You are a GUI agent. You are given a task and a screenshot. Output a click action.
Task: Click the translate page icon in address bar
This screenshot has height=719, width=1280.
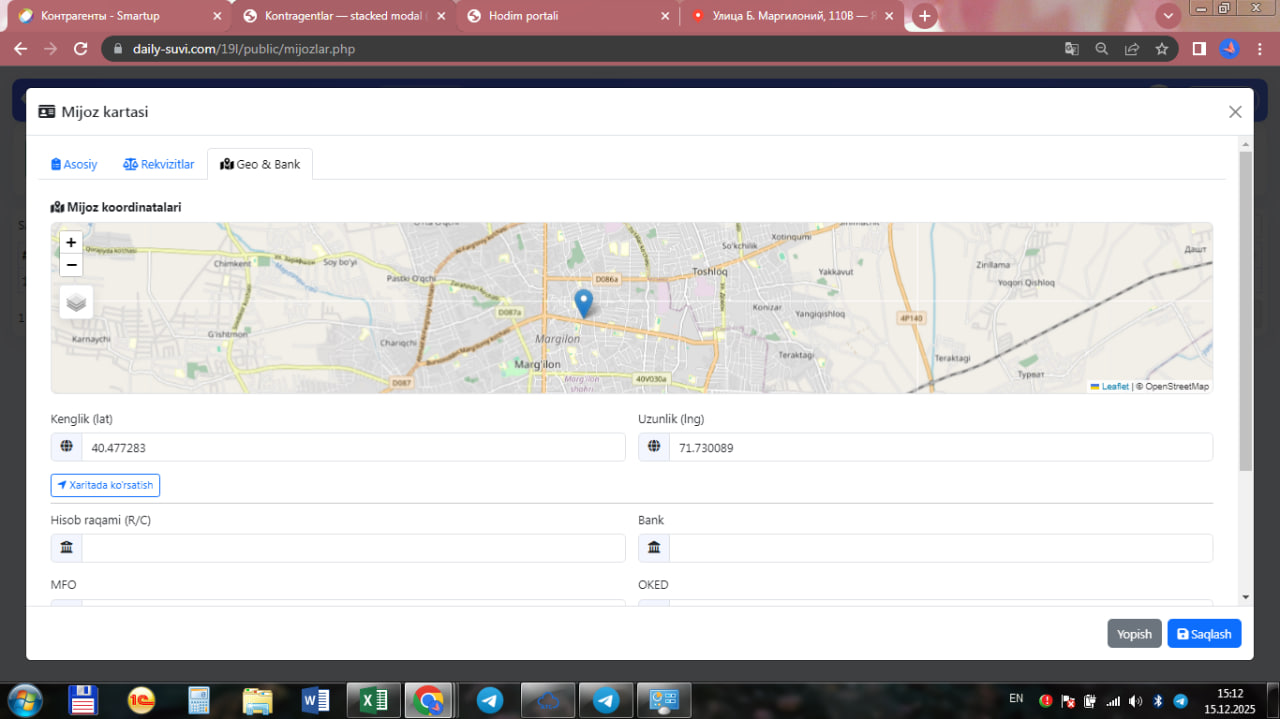pos(1071,48)
